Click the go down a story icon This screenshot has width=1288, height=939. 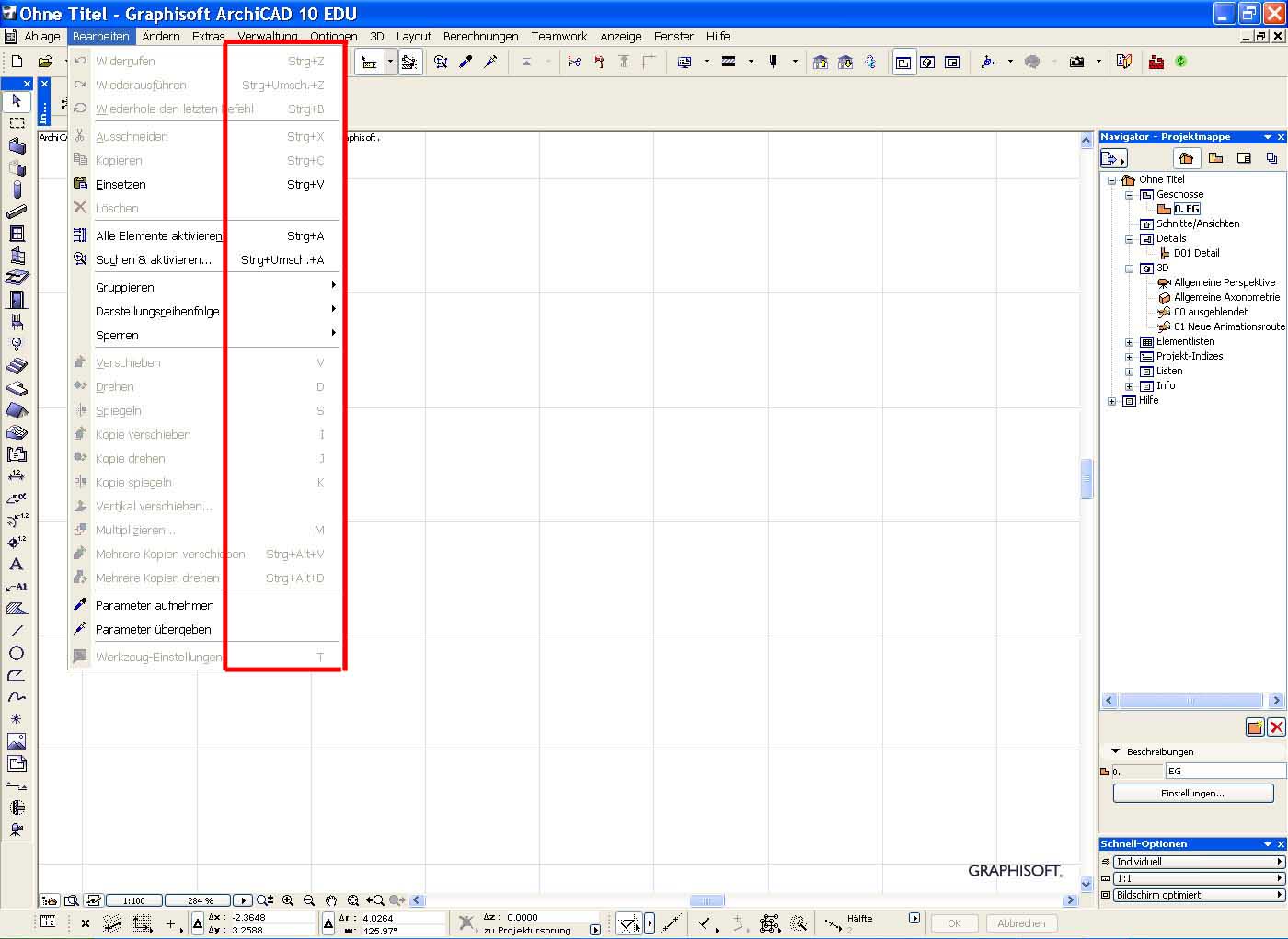[845, 62]
